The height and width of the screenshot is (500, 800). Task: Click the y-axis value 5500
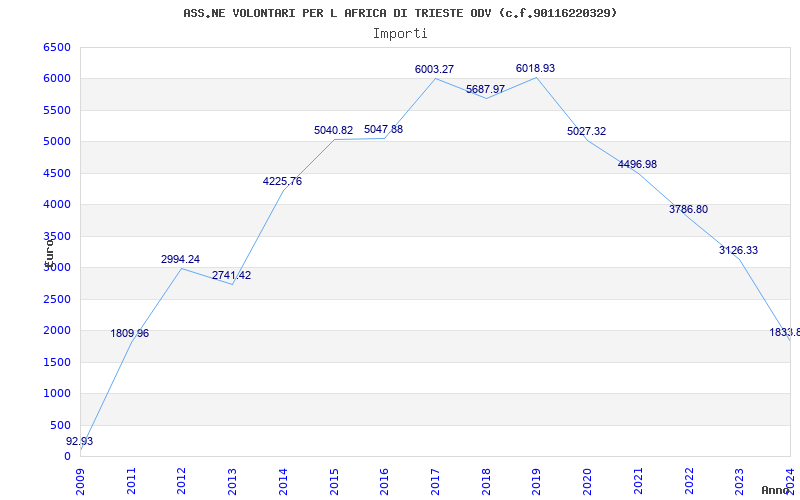coord(57,110)
